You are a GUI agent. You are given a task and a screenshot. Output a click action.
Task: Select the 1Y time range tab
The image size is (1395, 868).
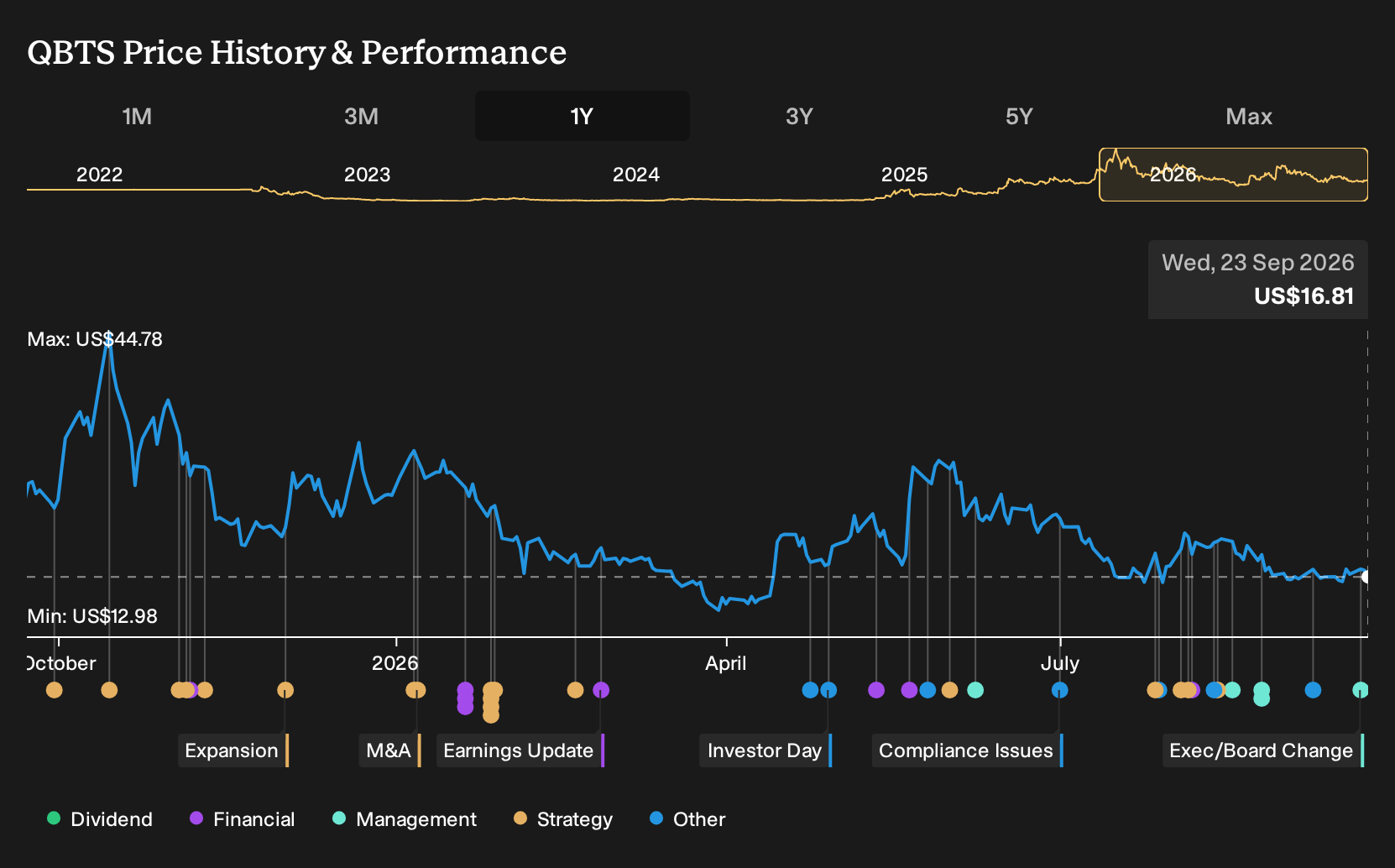click(x=583, y=116)
